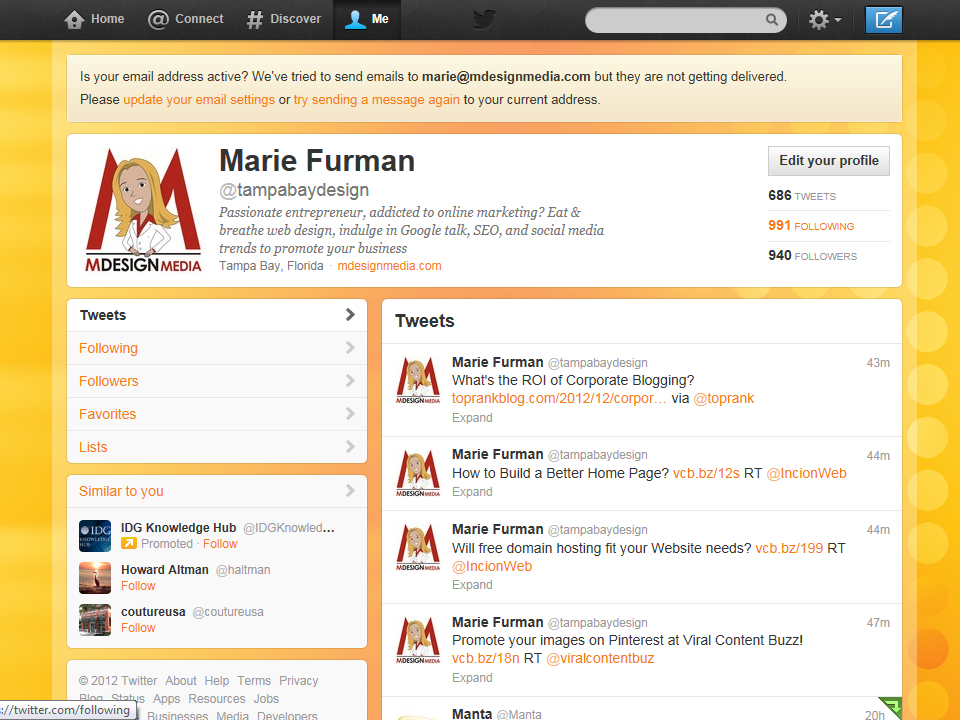The image size is (960, 720).
Task: Follow IDG Knowledge Hub
Action: (x=220, y=544)
